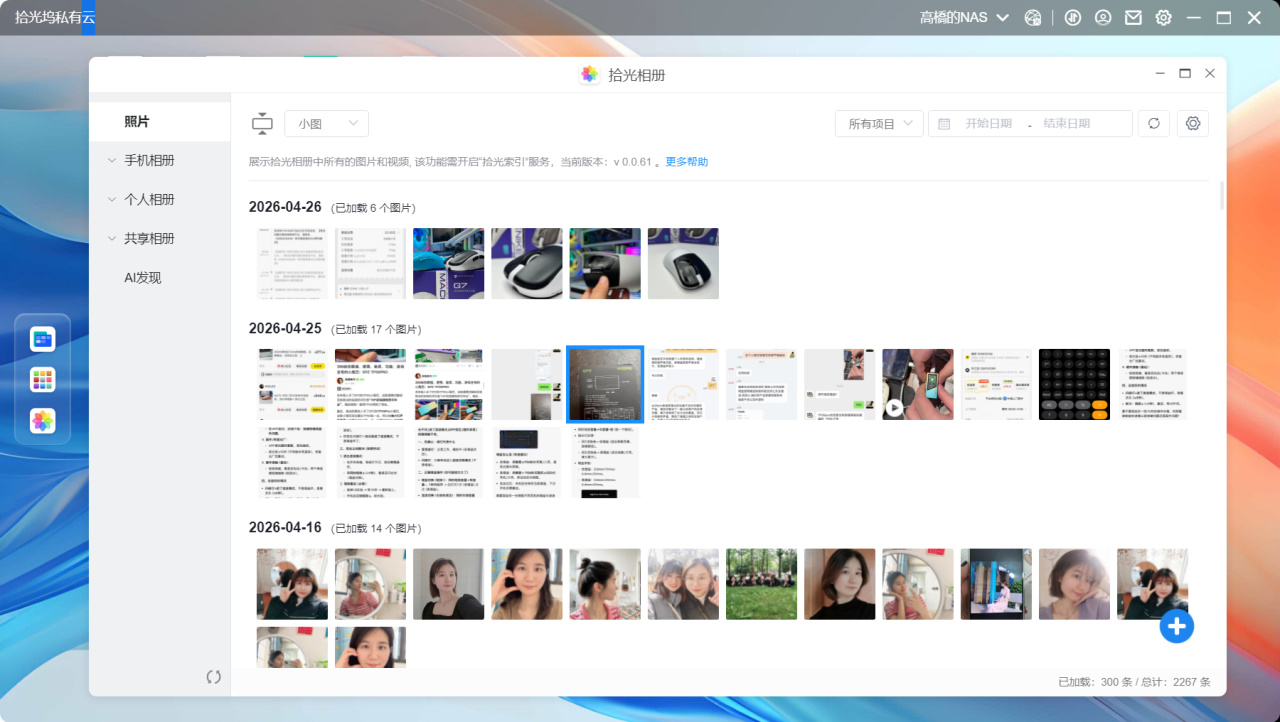Click the 开始日期 start date field
This screenshot has height=722, width=1280.
(989, 123)
